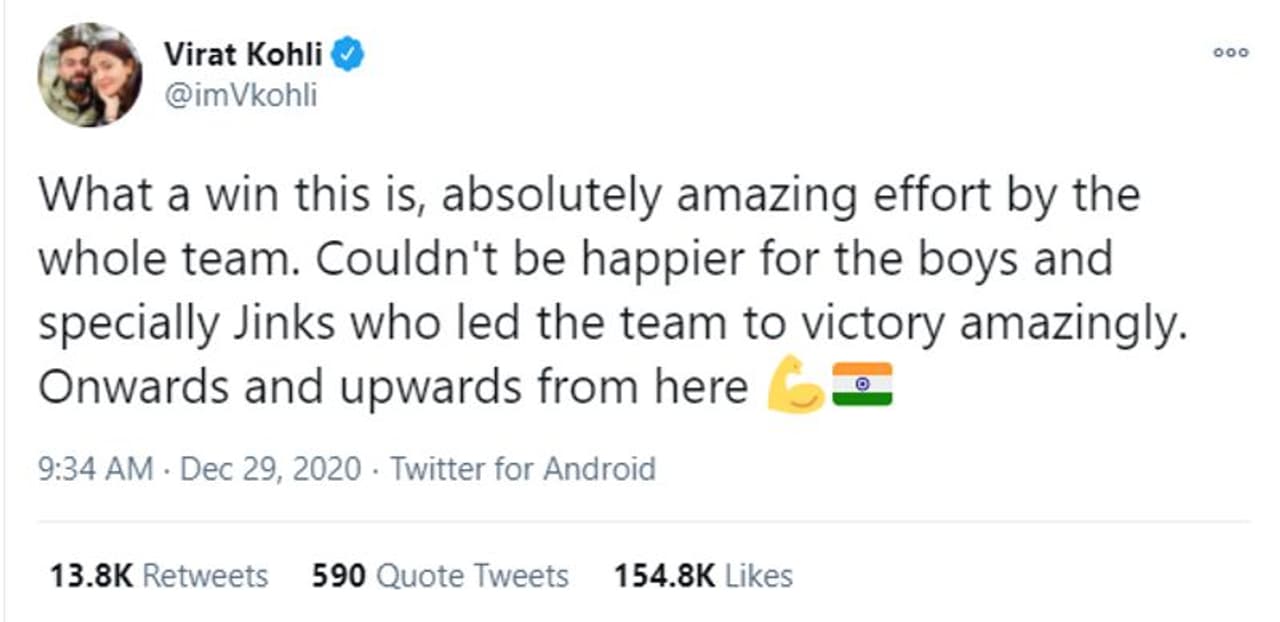Open the three-dot more options menu
The height and width of the screenshot is (622, 1280).
pyautogui.click(x=1229, y=53)
